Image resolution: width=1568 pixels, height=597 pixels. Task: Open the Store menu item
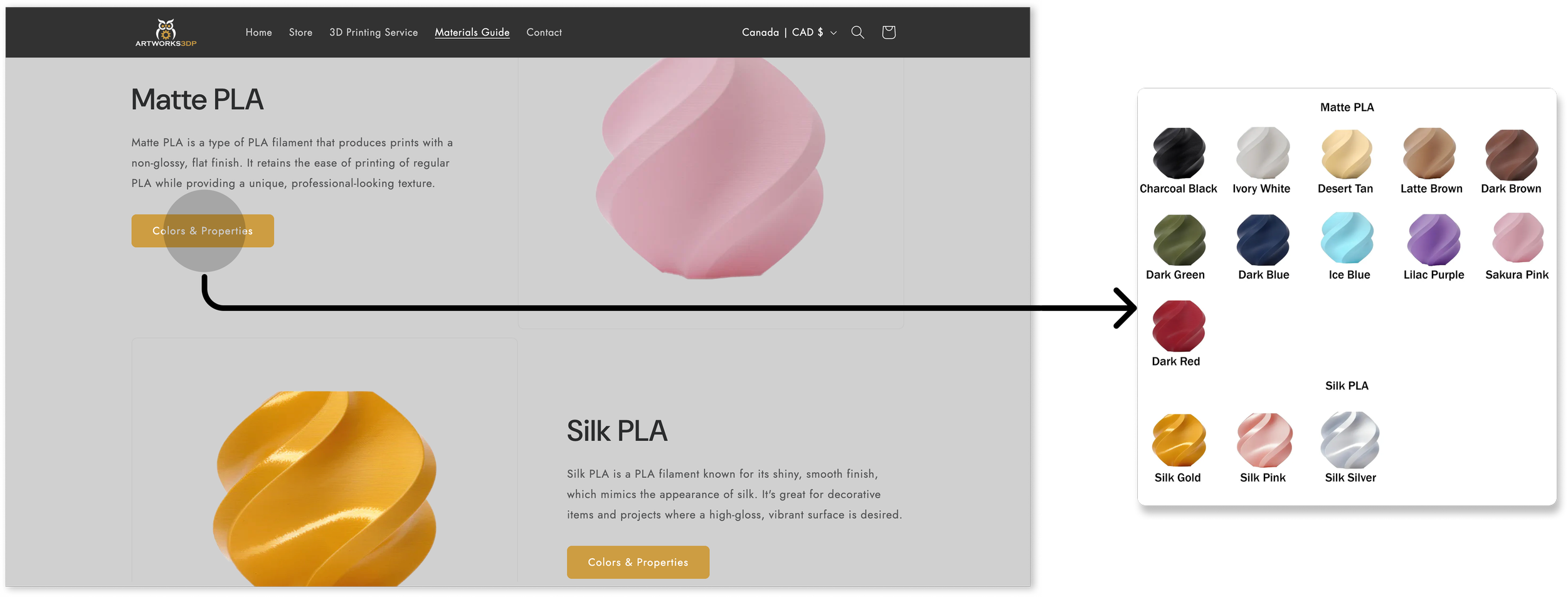pos(300,33)
